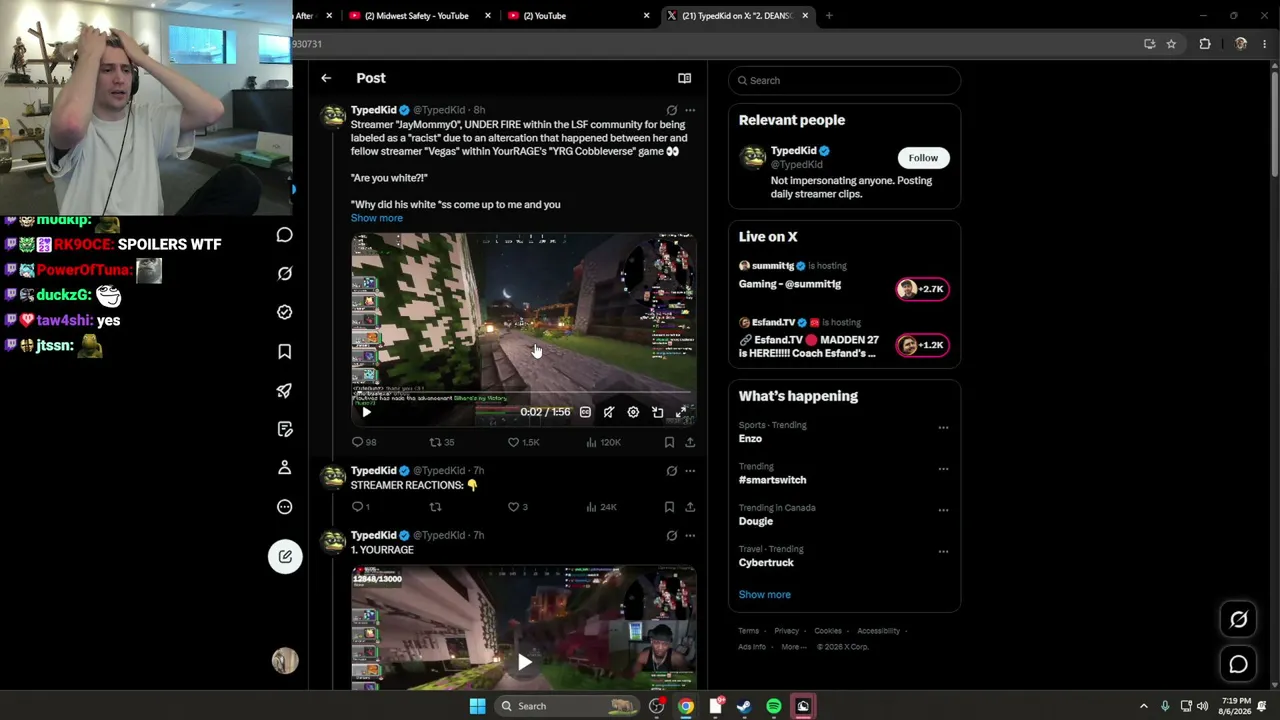
Task: Repost the STREAMER REACTIONS post
Action: click(x=435, y=507)
